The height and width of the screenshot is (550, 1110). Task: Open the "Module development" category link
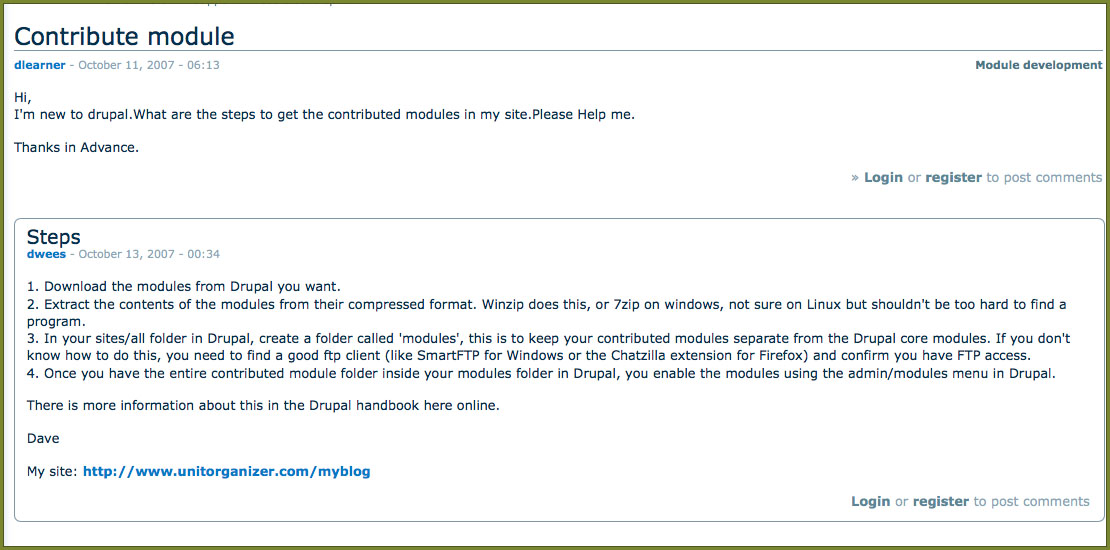point(1038,65)
